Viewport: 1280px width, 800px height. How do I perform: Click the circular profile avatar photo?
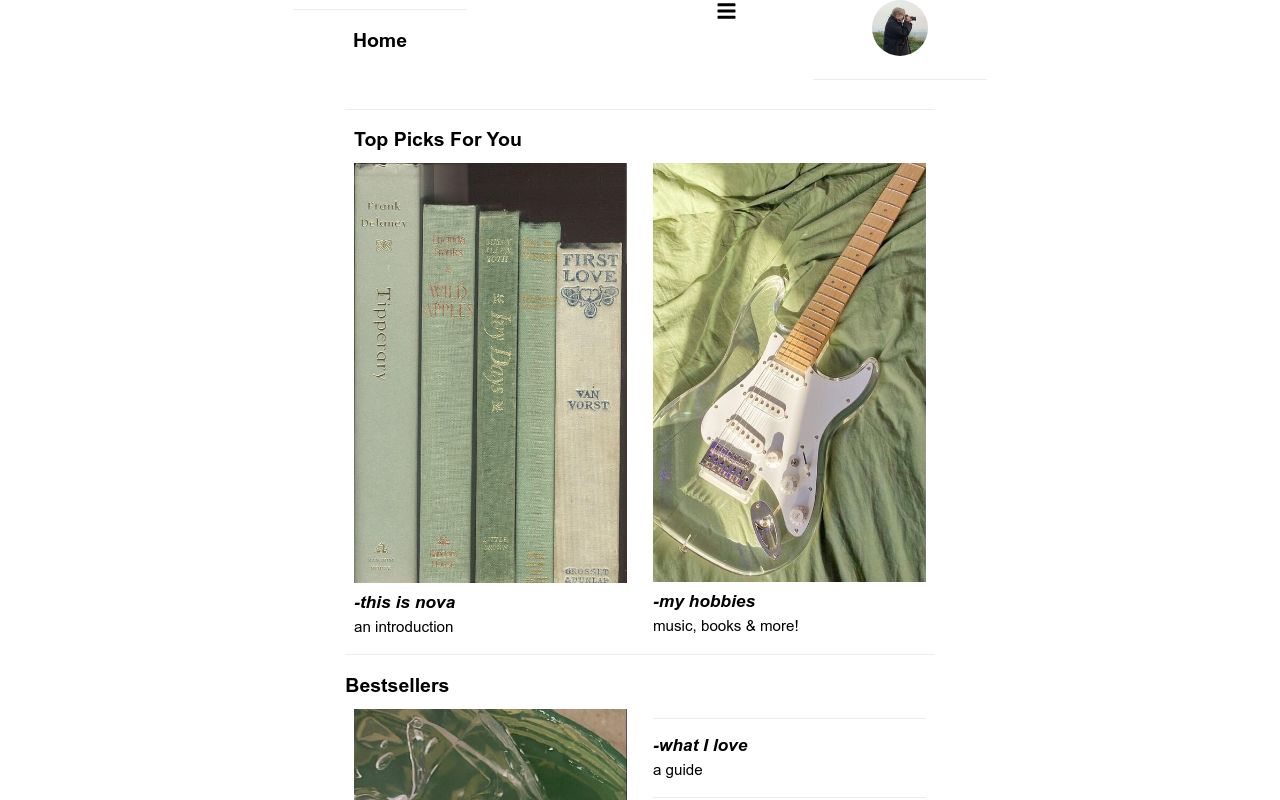tap(899, 28)
